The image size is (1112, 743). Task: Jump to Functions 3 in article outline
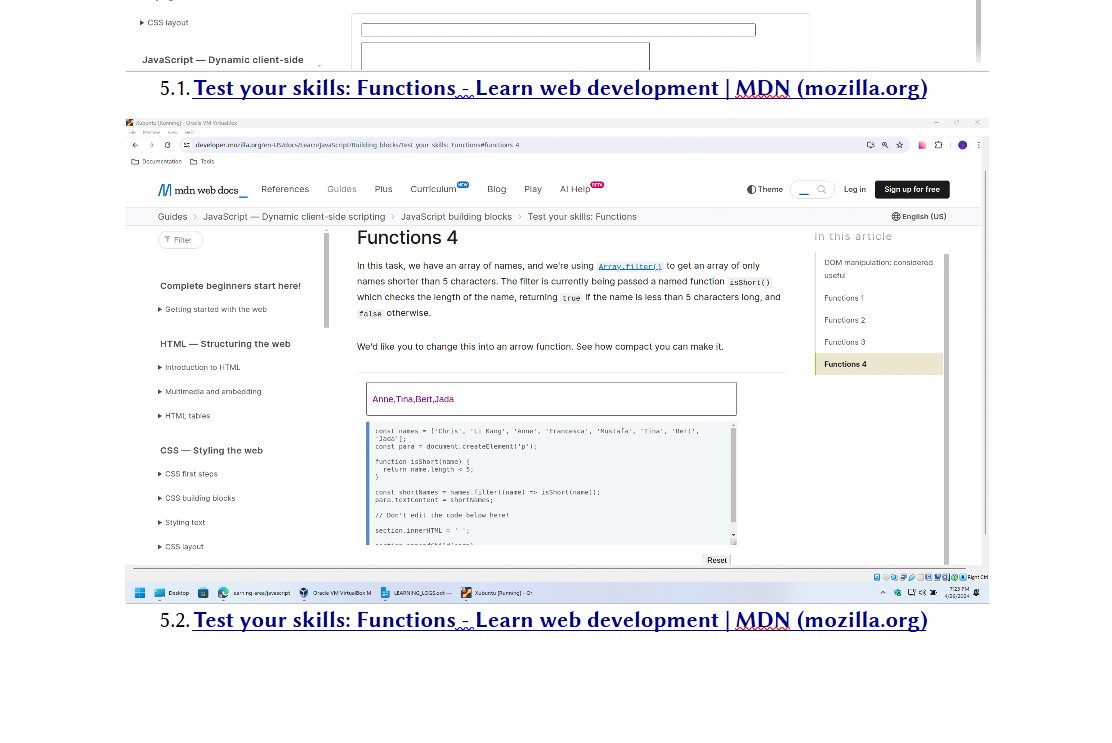click(x=845, y=342)
